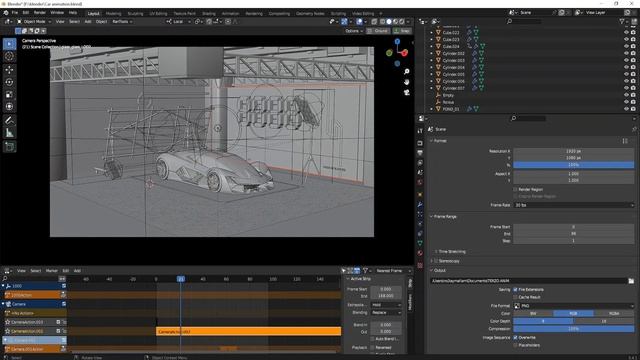Toggle the Overwrite checkbox
The height and width of the screenshot is (360, 640).
515,338
